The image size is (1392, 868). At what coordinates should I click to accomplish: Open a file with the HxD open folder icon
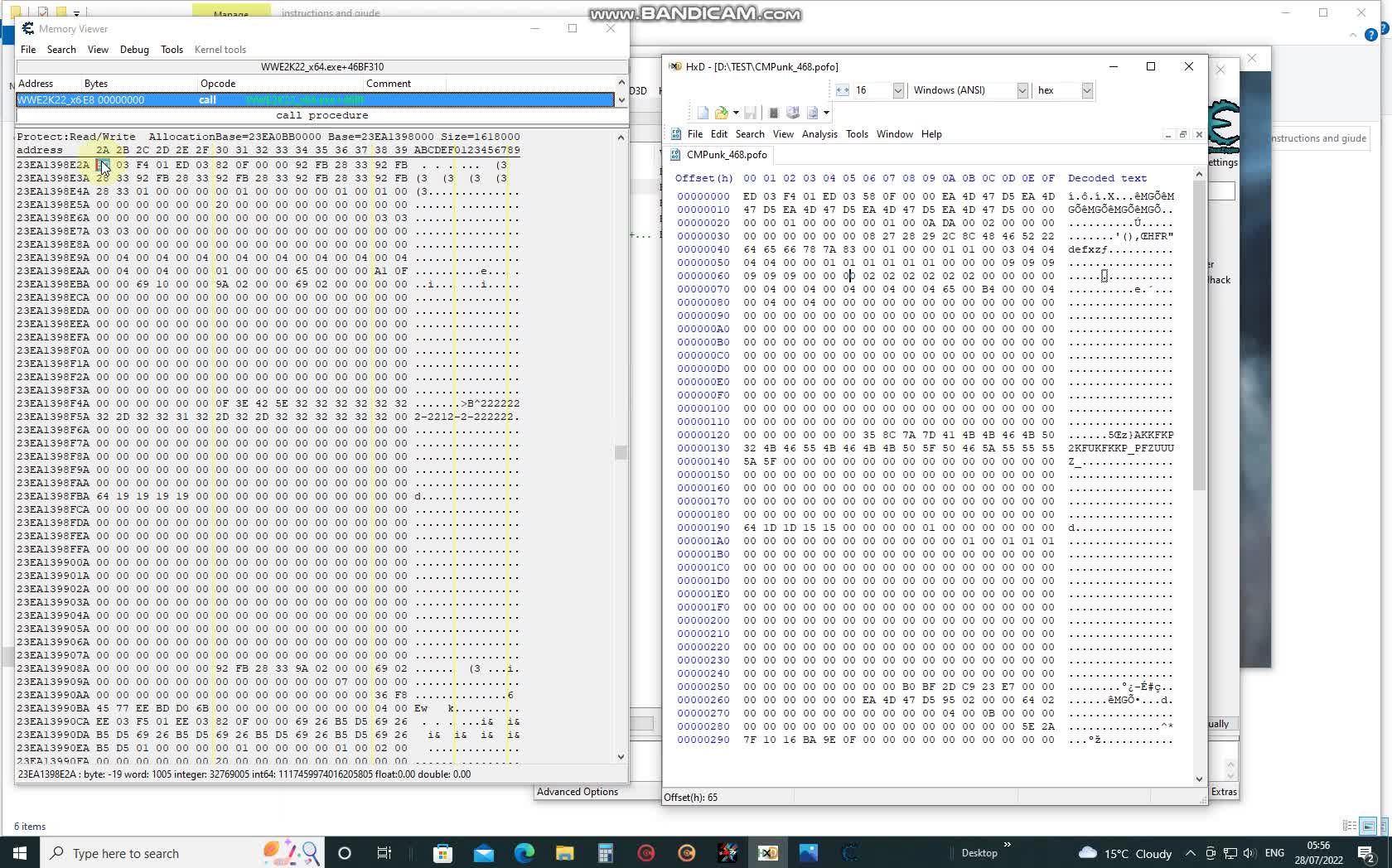[720, 112]
